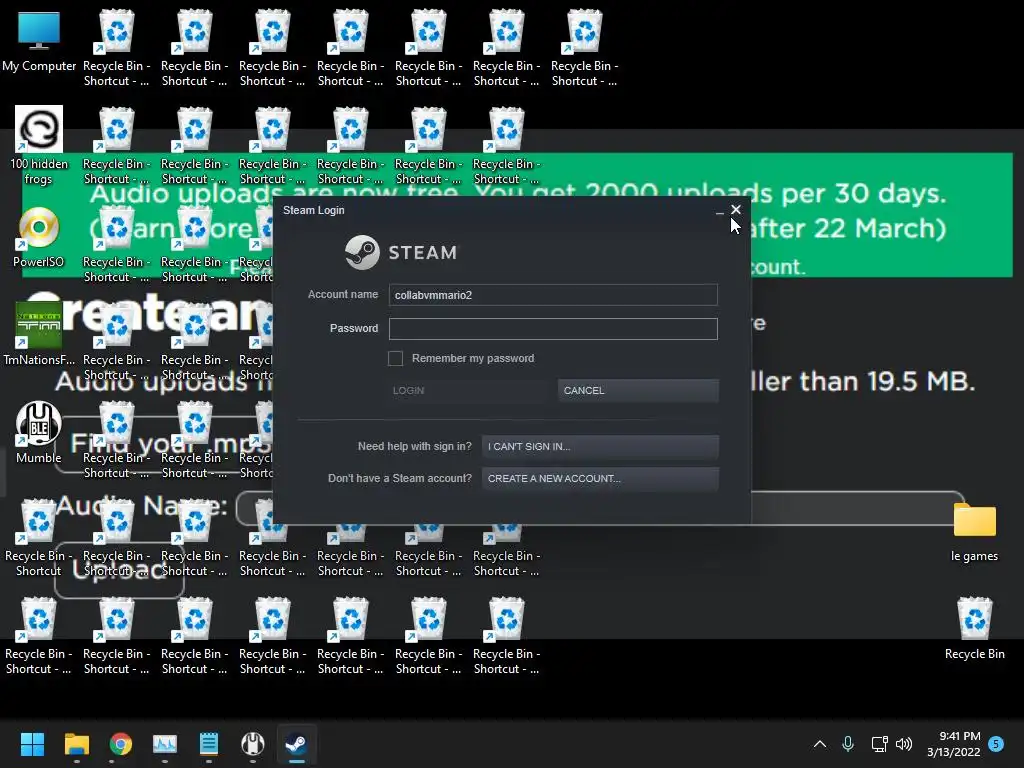Open the performance monitor taskbar icon

[x=165, y=744]
